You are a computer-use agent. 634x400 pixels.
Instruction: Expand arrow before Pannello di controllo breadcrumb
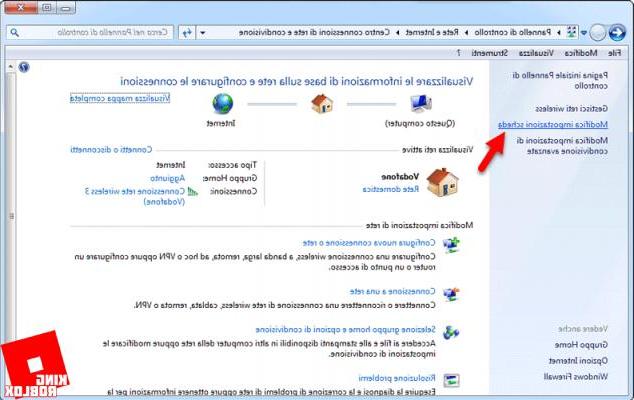click(x=559, y=32)
